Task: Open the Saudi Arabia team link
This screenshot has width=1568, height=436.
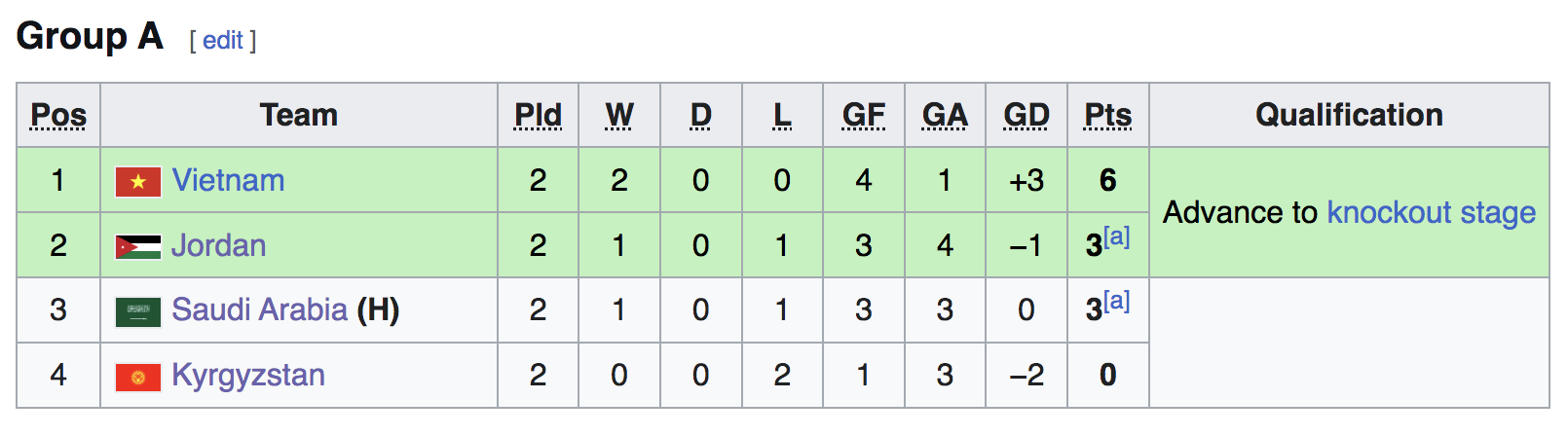Action: [259, 310]
